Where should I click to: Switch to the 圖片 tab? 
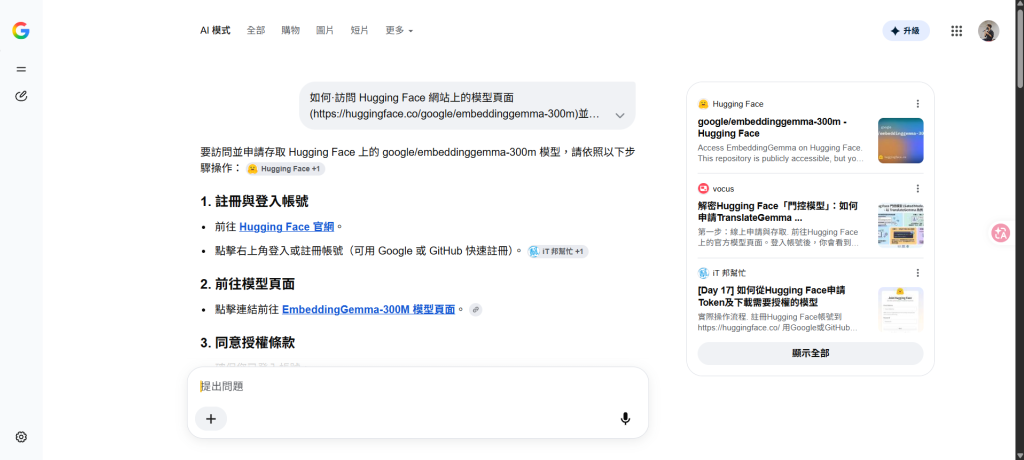tap(325, 30)
